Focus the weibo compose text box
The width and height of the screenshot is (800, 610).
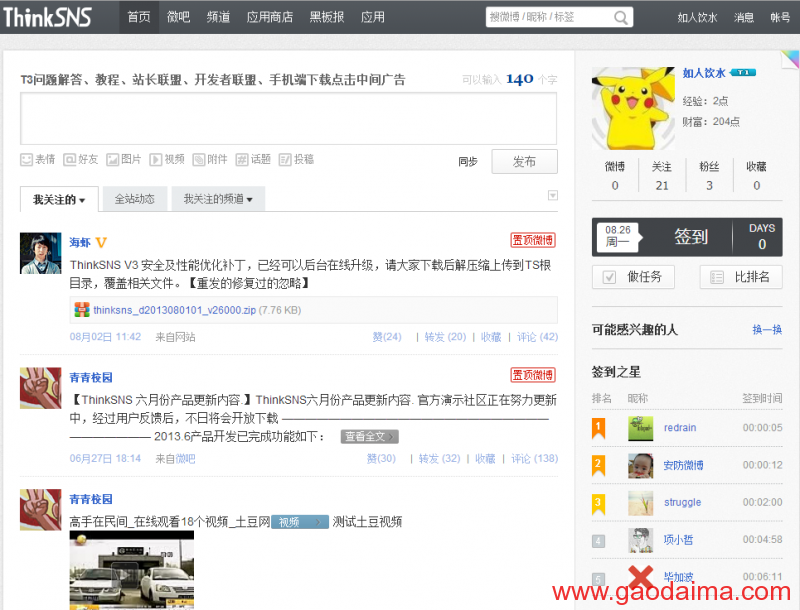pyautogui.click(x=288, y=118)
